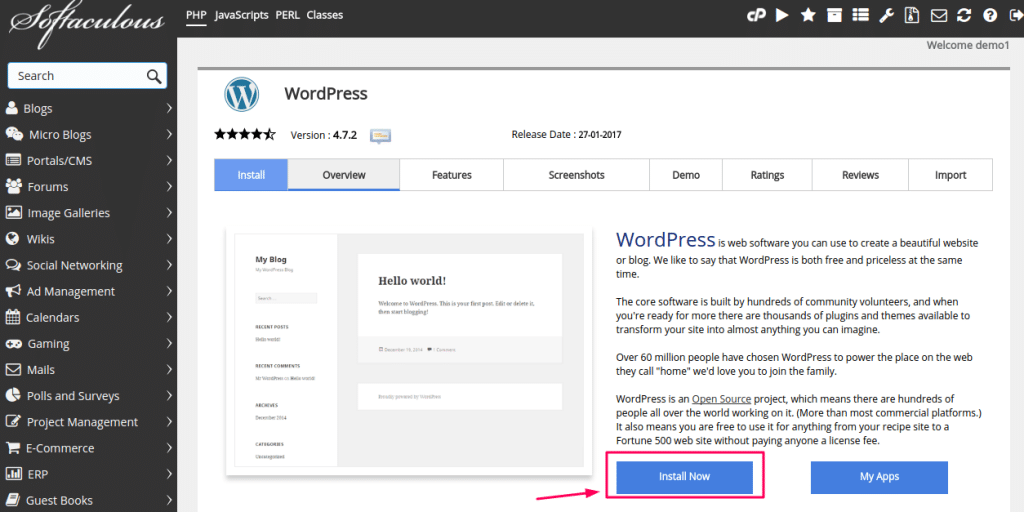Click the My Apps button

point(879,477)
